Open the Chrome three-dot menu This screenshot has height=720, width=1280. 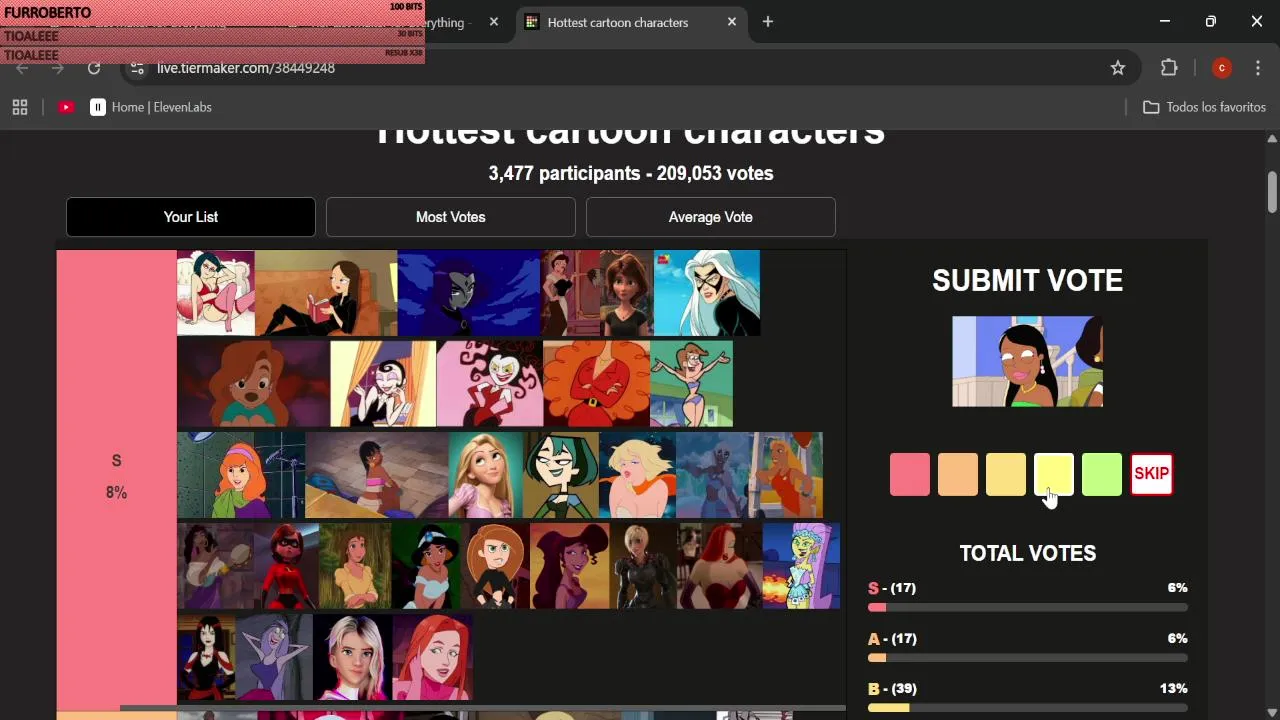(x=1258, y=68)
